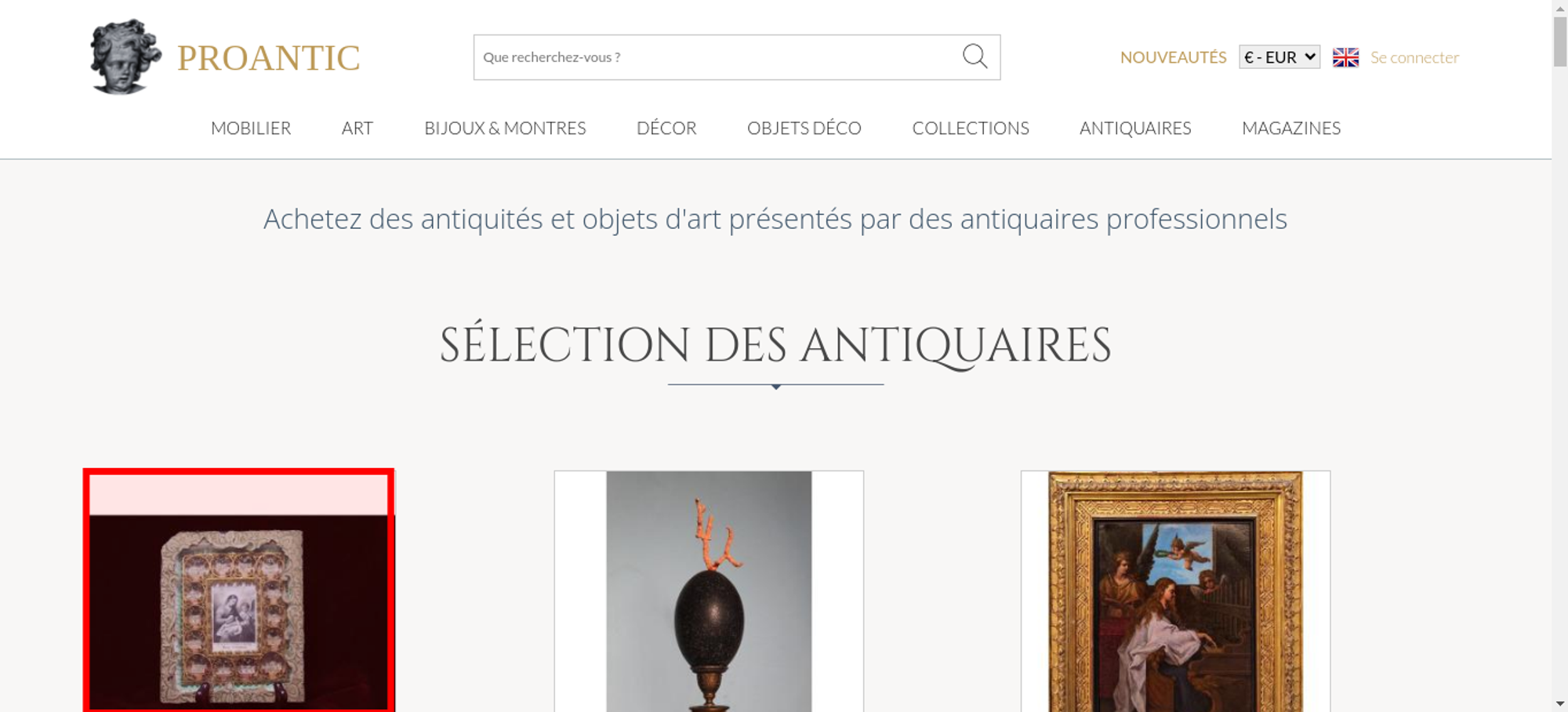The height and width of the screenshot is (712, 1568).
Task: Open the COLLECTIONS menu
Action: (x=971, y=128)
